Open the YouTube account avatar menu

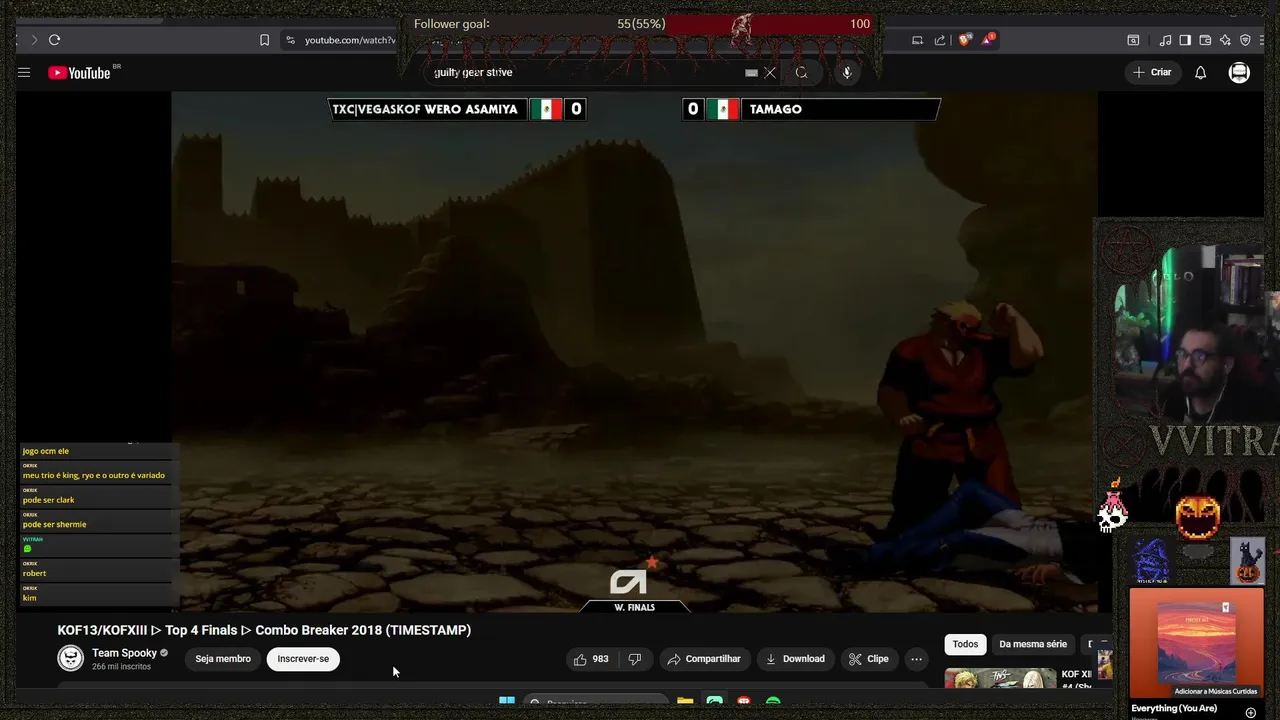pos(1239,72)
